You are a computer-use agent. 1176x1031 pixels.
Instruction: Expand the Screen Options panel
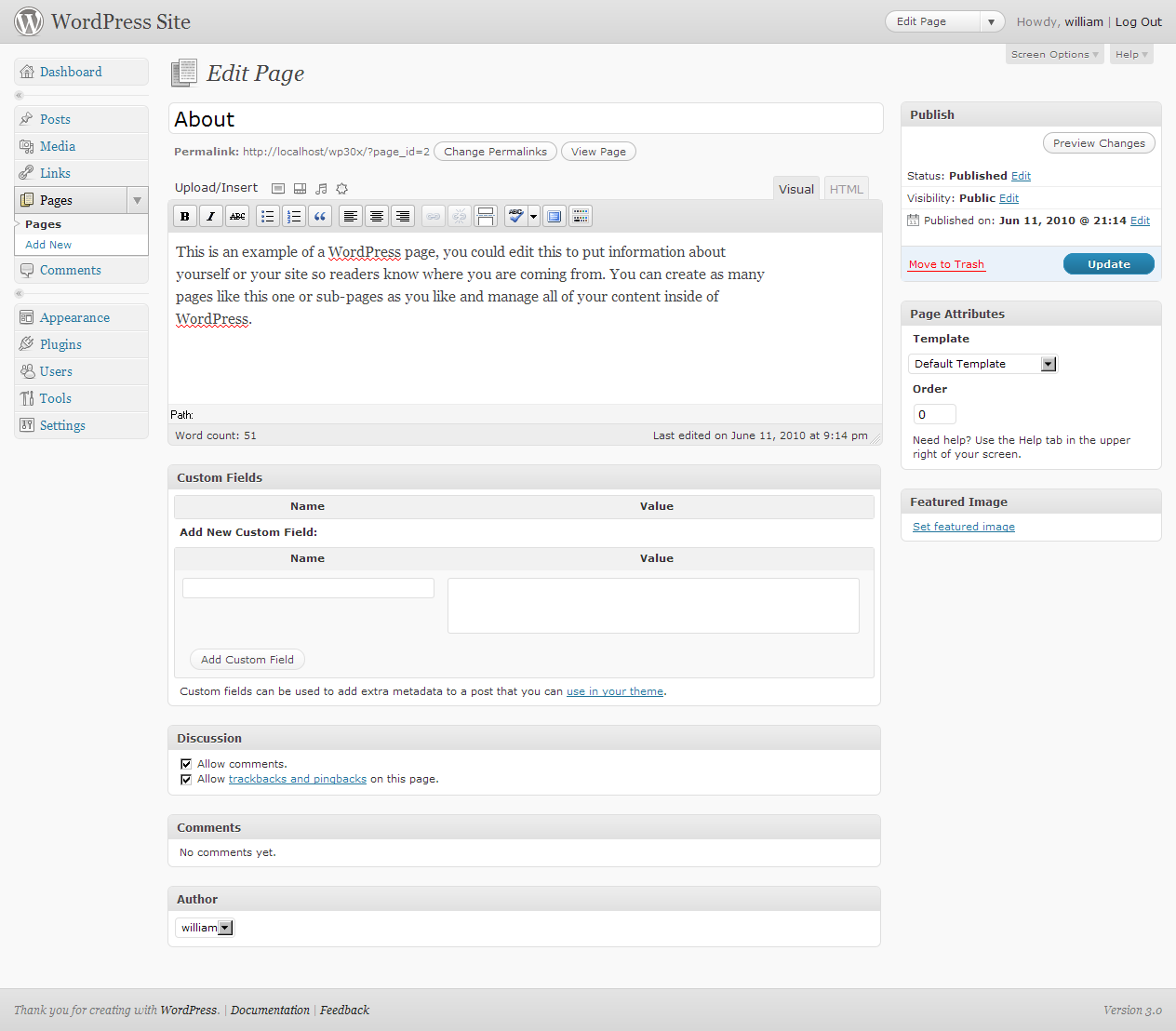tap(1055, 54)
